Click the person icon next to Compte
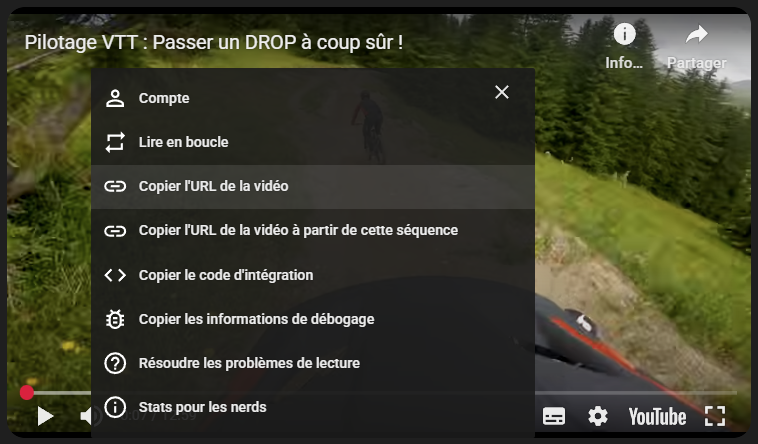The width and height of the screenshot is (758, 444). [115, 98]
